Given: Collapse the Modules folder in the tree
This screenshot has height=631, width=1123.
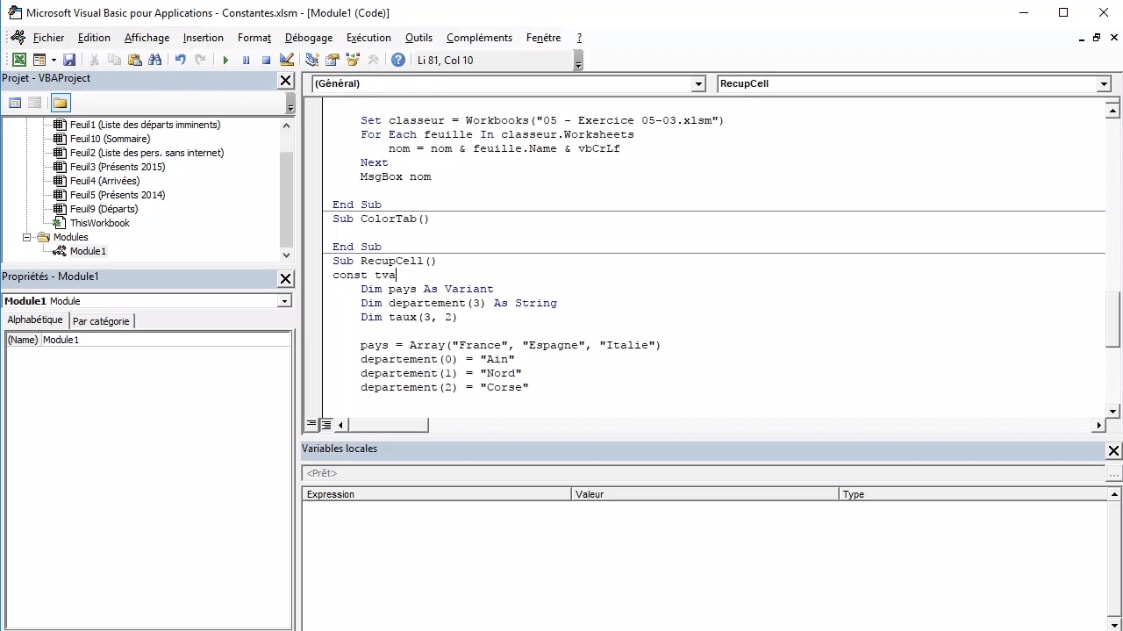Looking at the screenshot, I should pos(28,237).
